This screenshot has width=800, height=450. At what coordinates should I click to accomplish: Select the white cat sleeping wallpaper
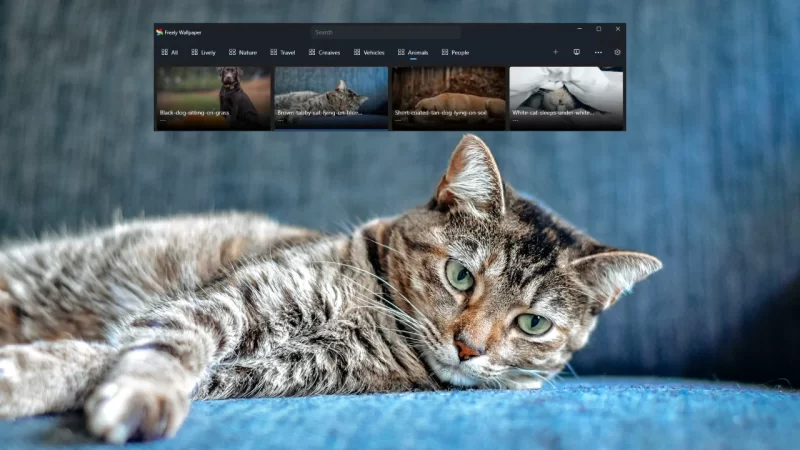(566, 98)
